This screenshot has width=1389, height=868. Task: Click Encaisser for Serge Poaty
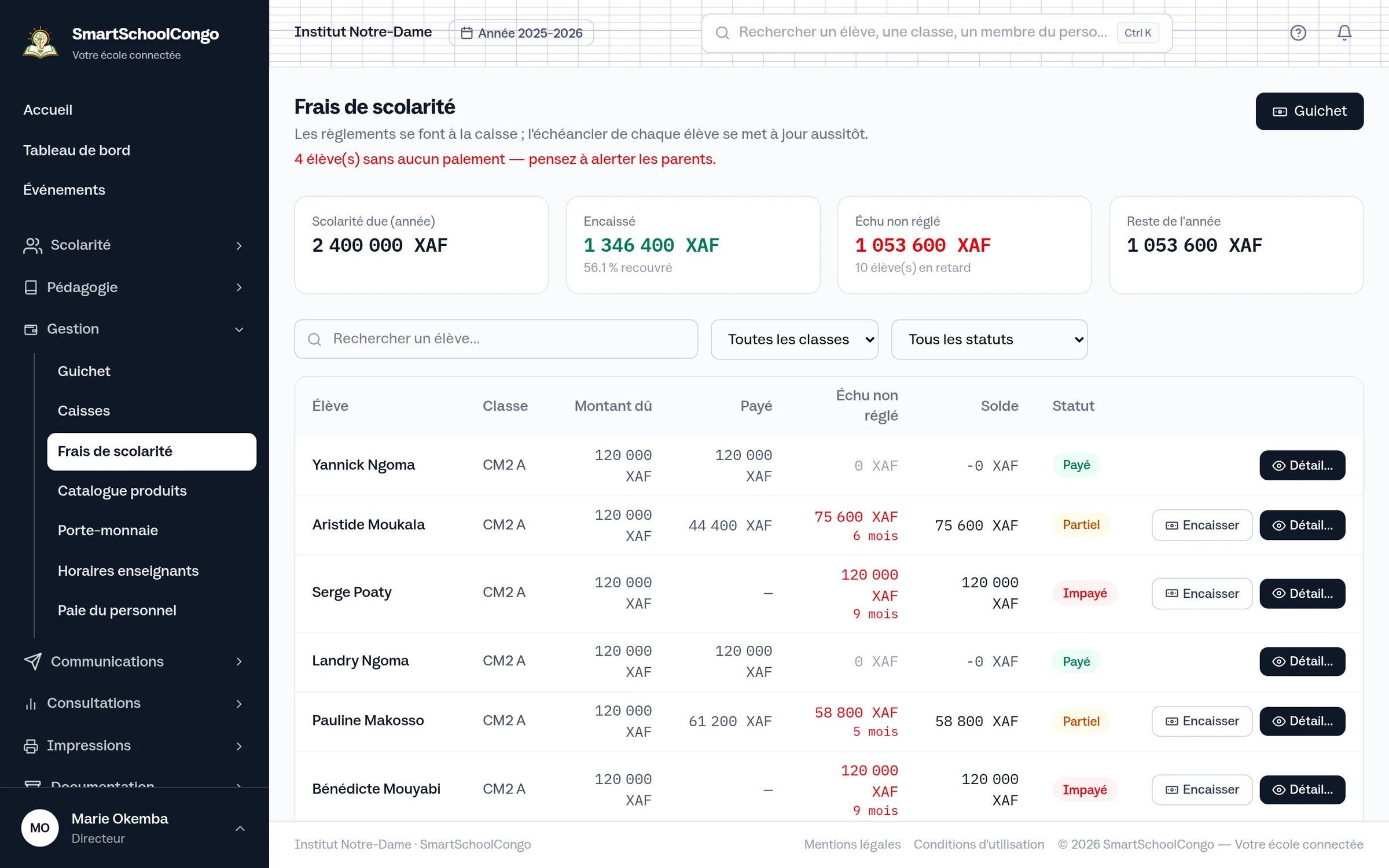[1202, 594]
